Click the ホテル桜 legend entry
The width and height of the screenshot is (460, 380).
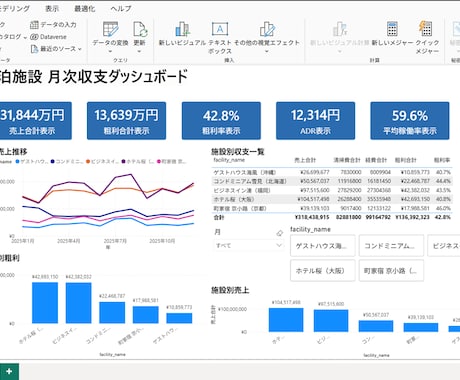click(x=138, y=162)
